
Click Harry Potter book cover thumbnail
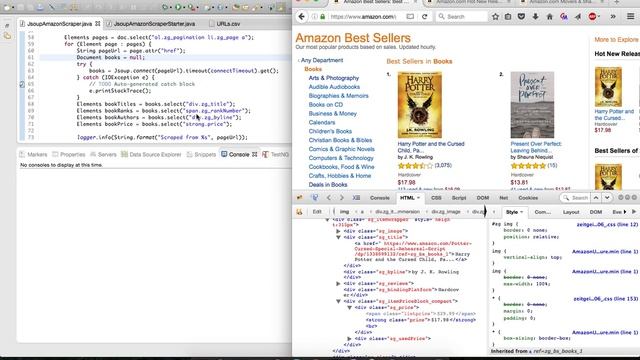coord(420,105)
